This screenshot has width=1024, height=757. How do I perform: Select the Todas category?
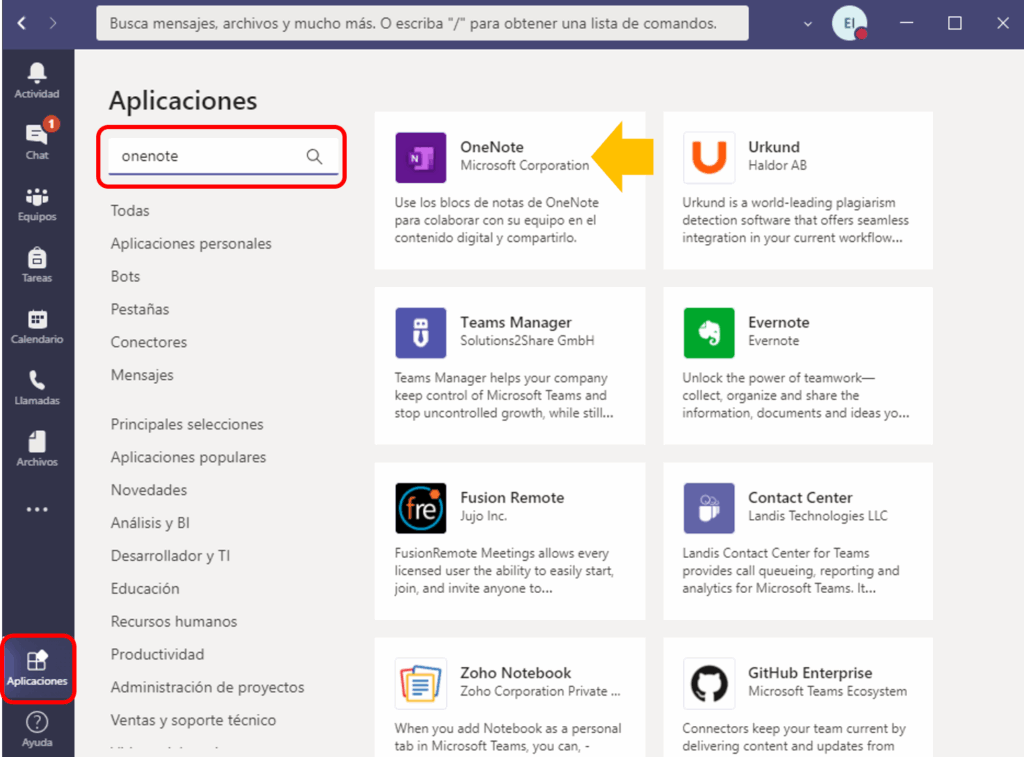pos(130,211)
